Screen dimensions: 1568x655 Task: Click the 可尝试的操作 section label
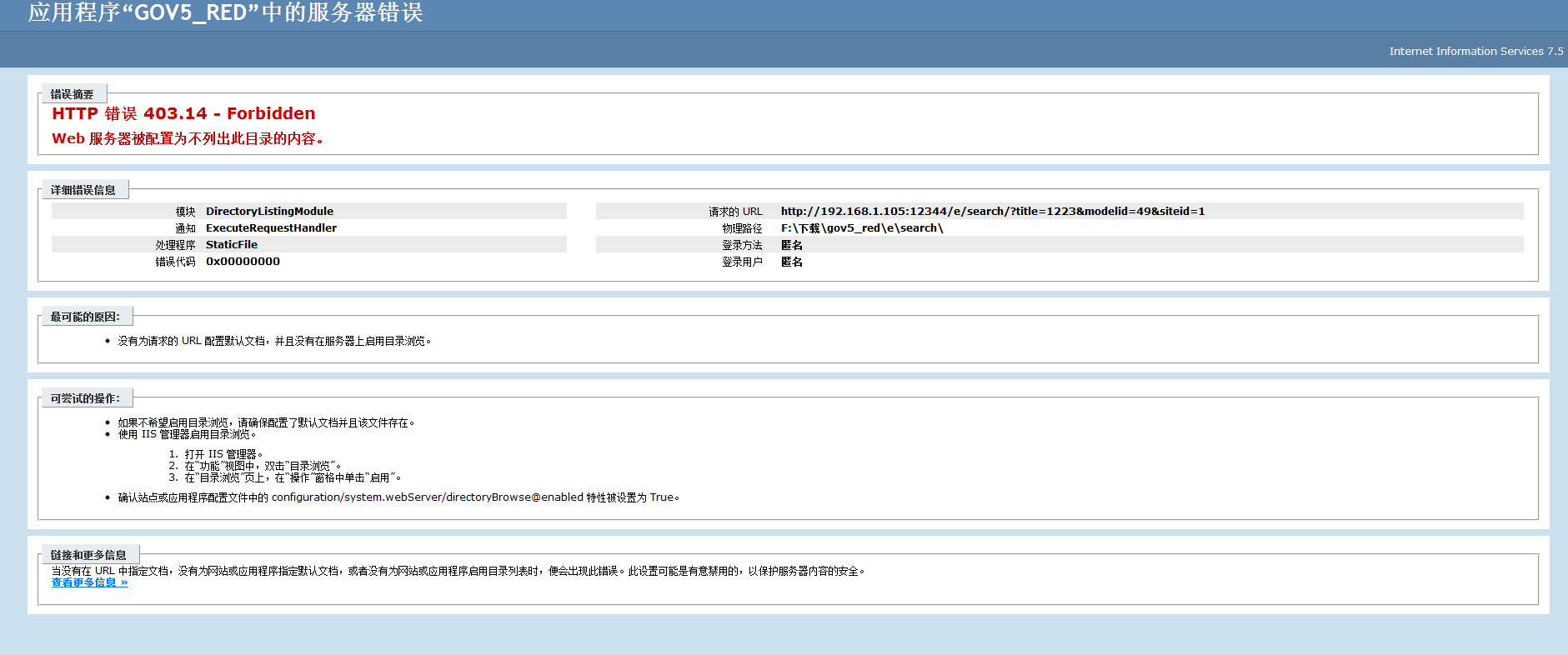pyautogui.click(x=85, y=398)
